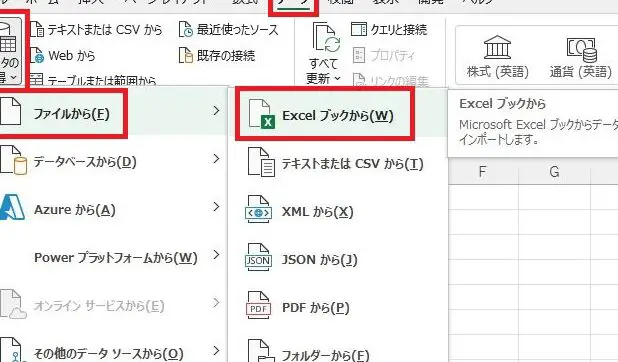Select the Power プラットフォームから(W) label
Image resolution: width=618 pixels, height=362 pixels.
coord(116,258)
